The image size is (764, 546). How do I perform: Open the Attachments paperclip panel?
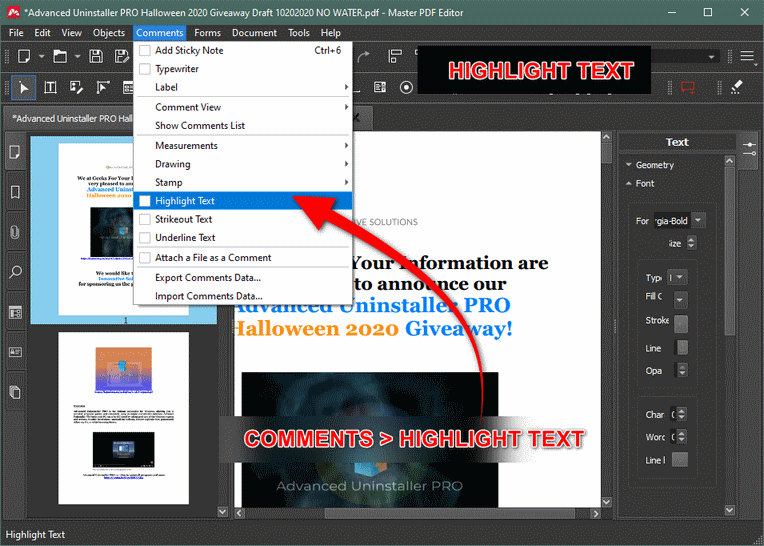point(15,232)
